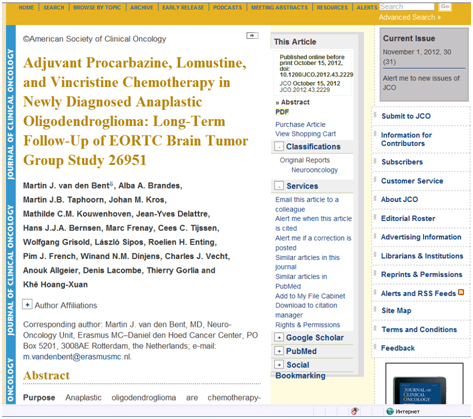473x419 pixels.
Task: Expand the Google Scholar section
Action: coord(279,337)
